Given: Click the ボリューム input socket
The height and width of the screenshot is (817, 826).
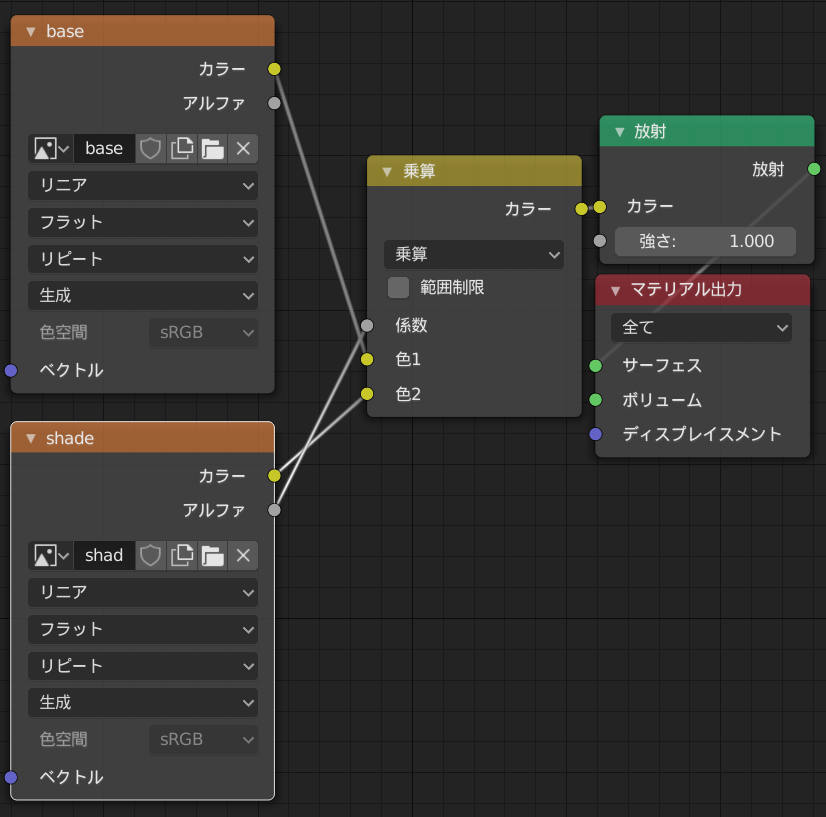Looking at the screenshot, I should pyautogui.click(x=595, y=400).
